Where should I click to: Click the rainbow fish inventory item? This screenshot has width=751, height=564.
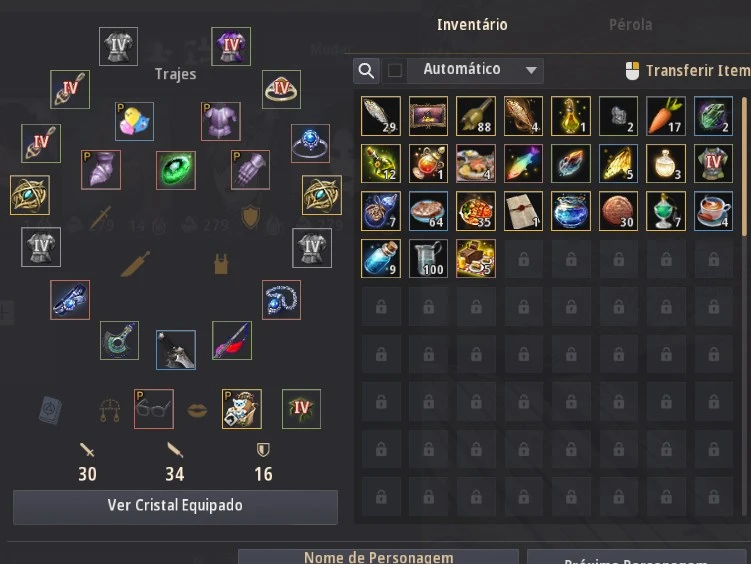pos(523,163)
